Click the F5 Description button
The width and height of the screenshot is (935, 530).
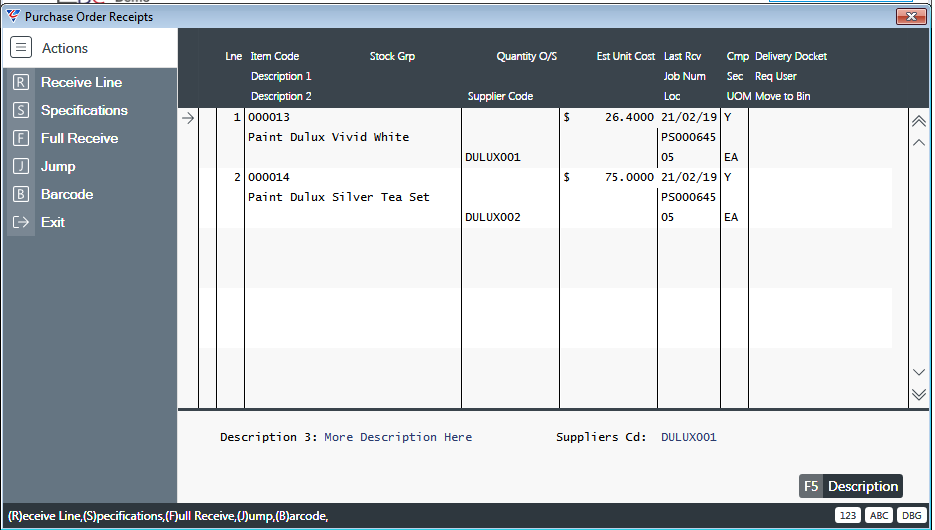point(851,486)
